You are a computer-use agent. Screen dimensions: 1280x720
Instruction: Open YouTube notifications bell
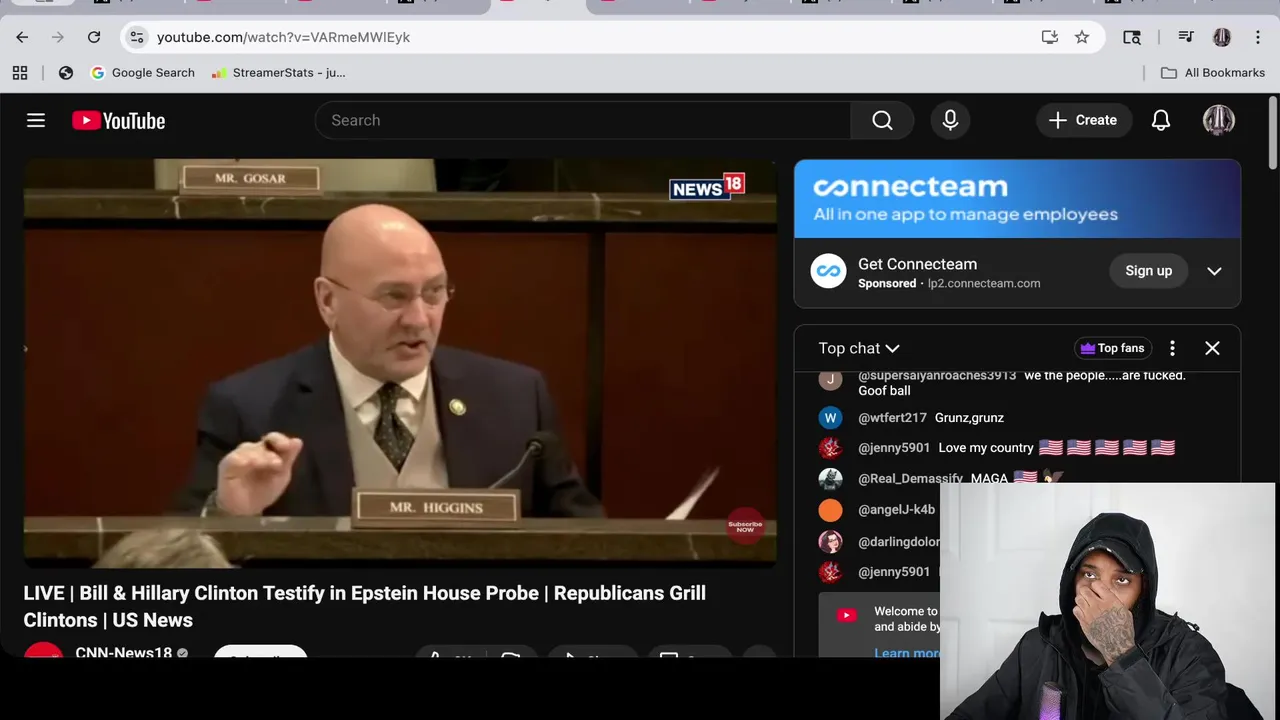[1161, 120]
